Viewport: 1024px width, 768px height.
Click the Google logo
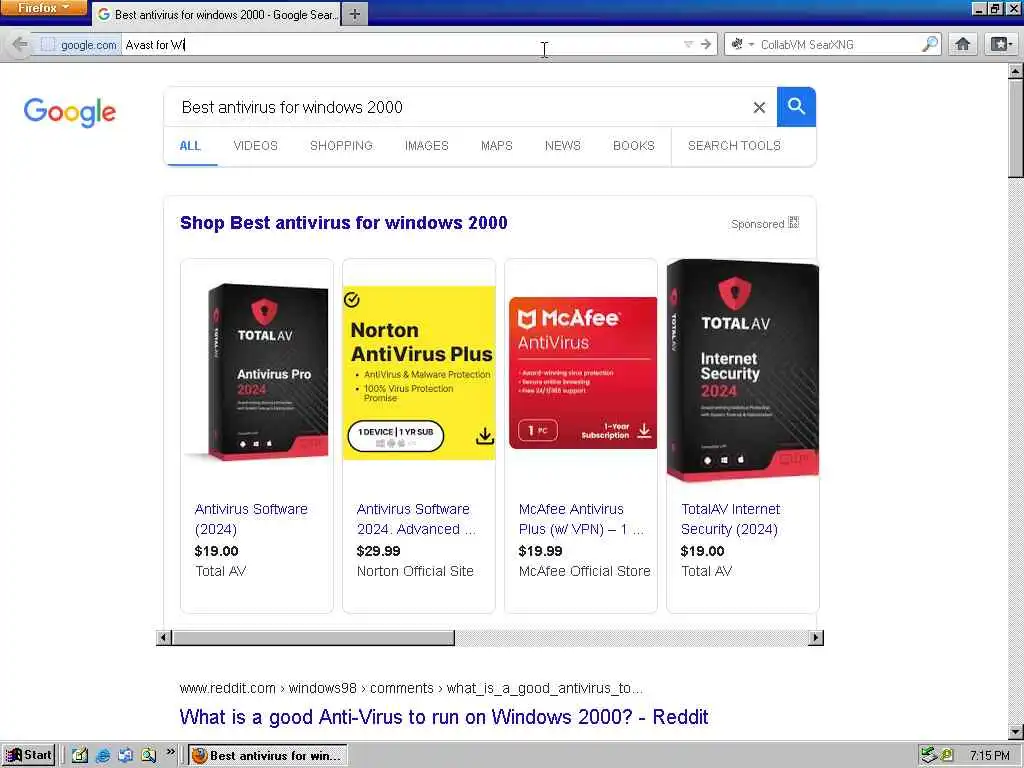(70, 112)
